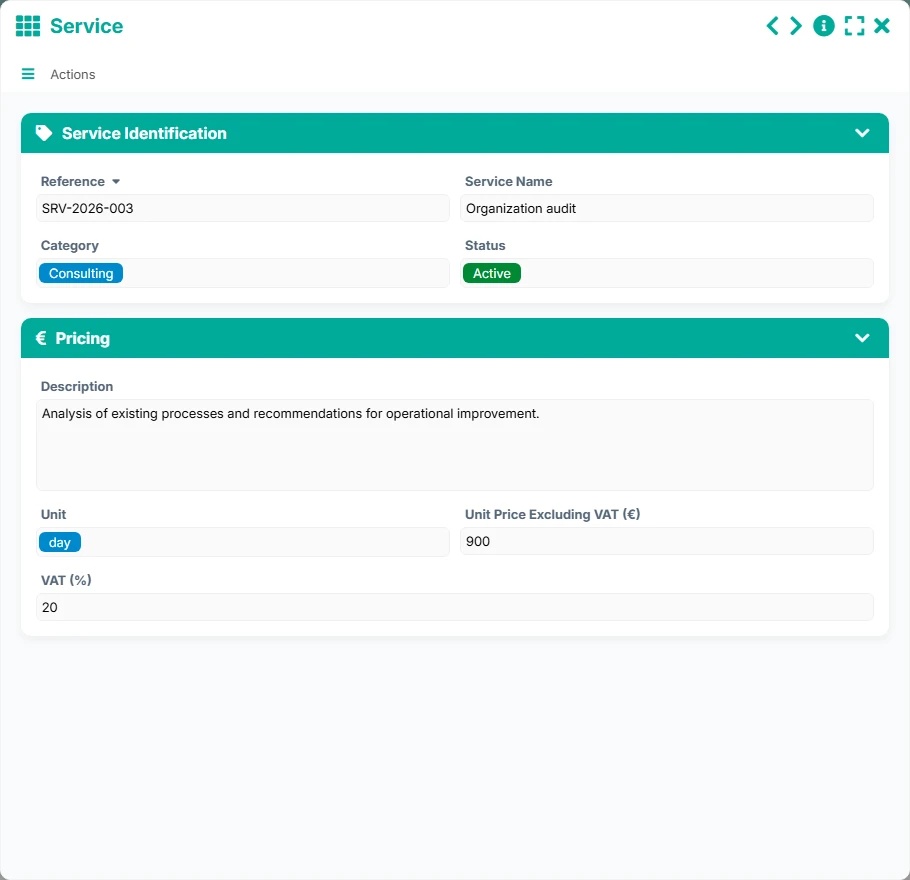Click the Service Identification heading
This screenshot has height=880, width=910.
(x=144, y=133)
